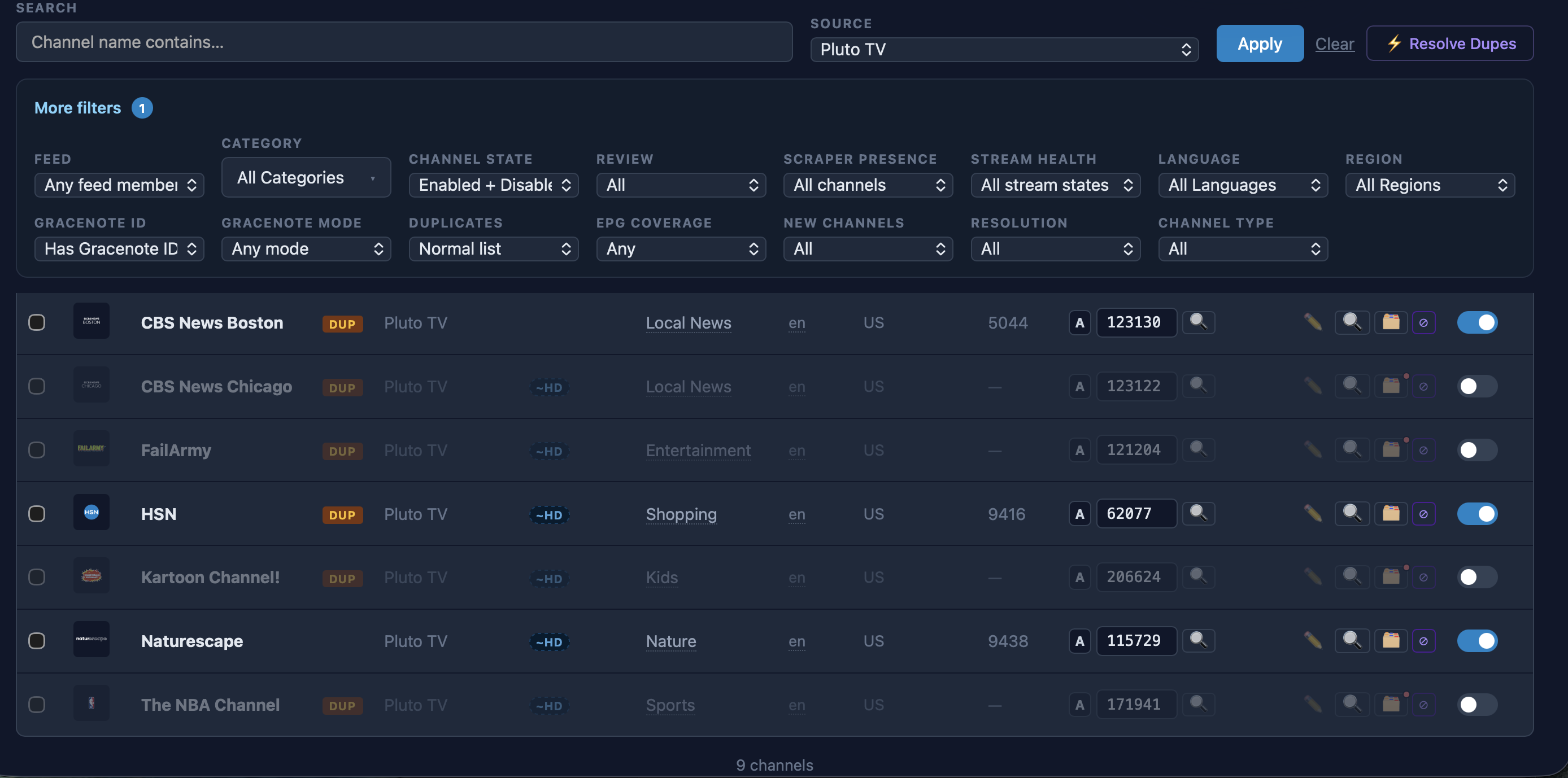Click the magnifier between pencil and folder for Naturescape
This screenshot has width=1568, height=778.
tap(1352, 641)
